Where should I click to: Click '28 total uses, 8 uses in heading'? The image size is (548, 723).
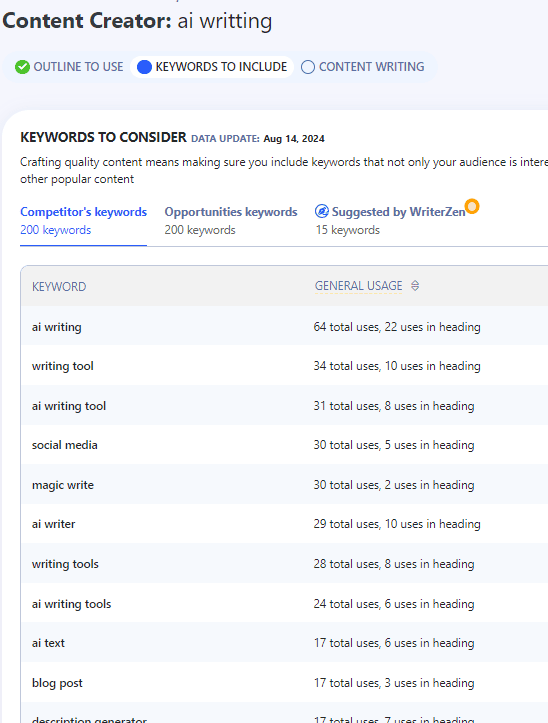coord(394,564)
